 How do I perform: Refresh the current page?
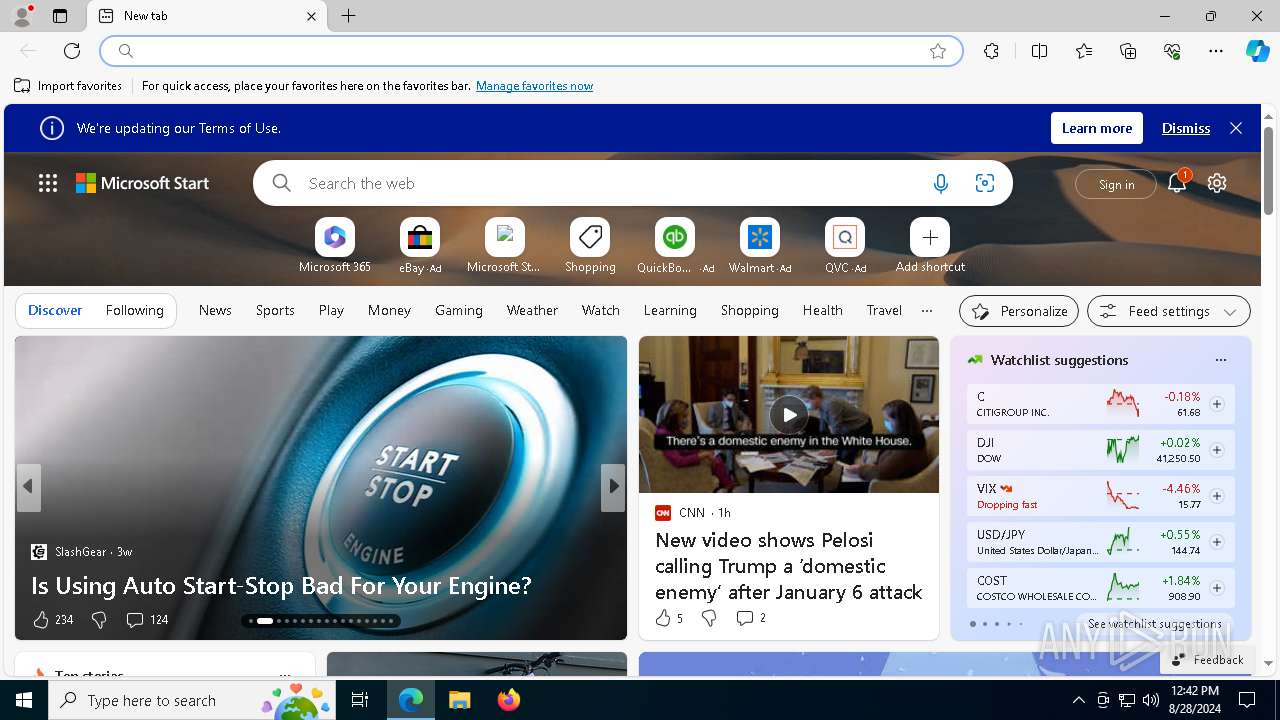[x=72, y=51]
